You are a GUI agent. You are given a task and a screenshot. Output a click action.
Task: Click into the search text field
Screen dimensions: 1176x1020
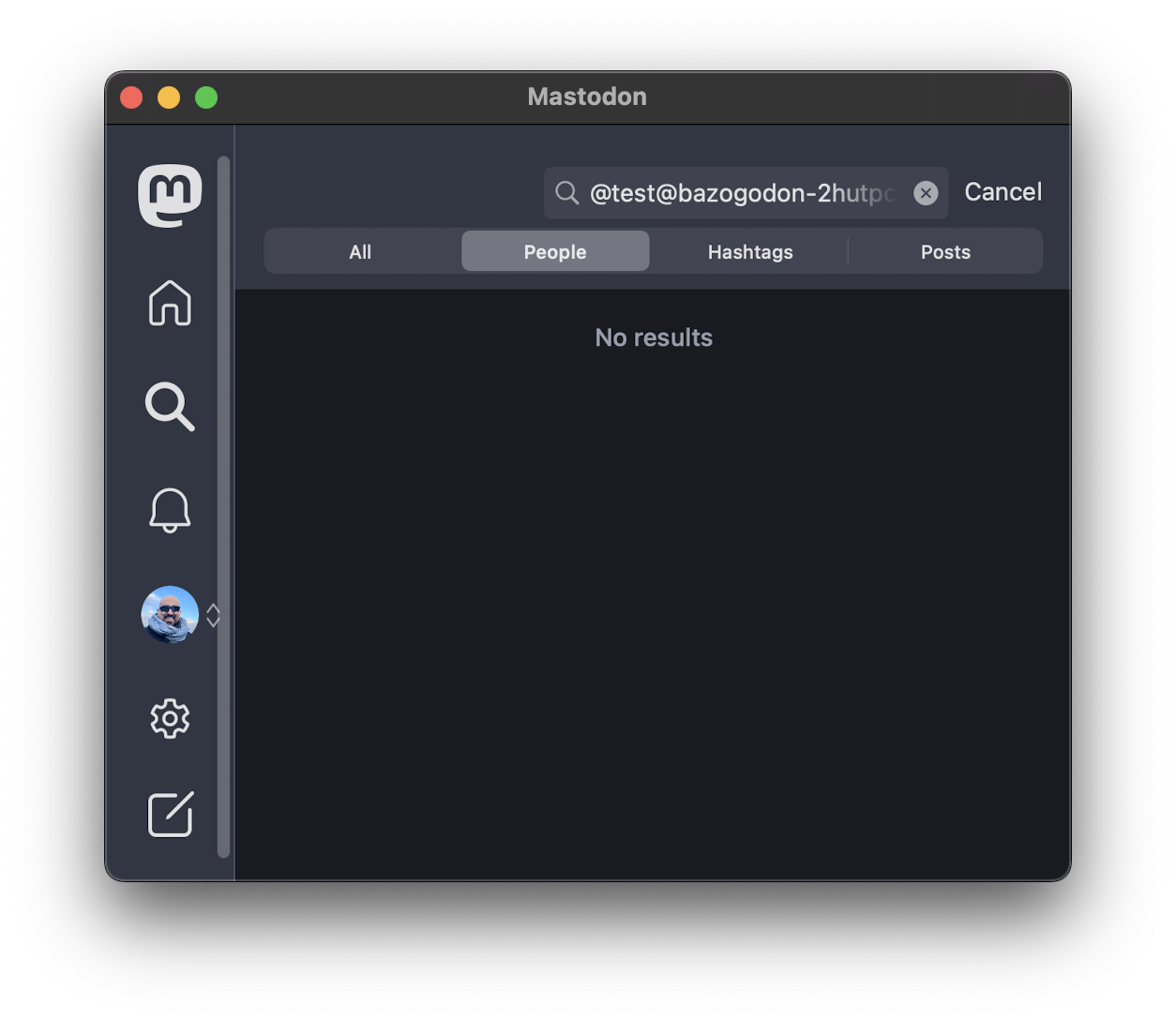tap(746, 193)
